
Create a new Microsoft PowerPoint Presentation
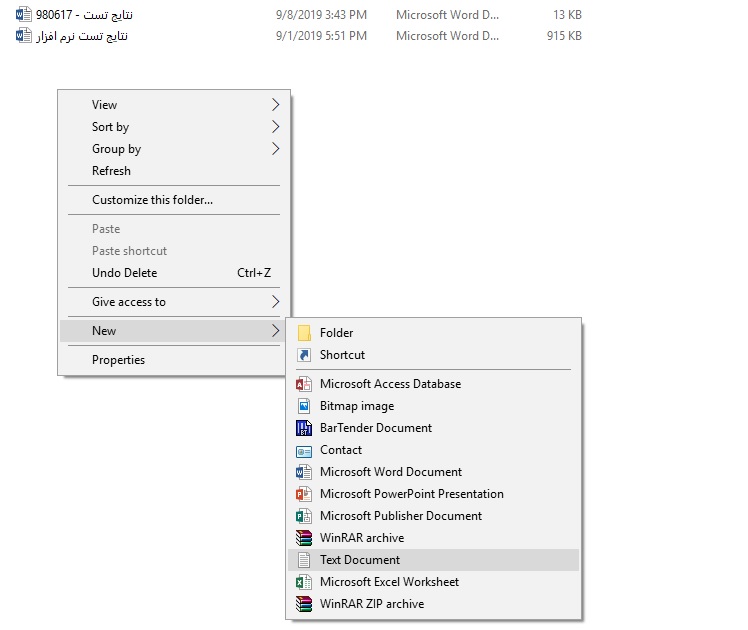click(x=434, y=494)
